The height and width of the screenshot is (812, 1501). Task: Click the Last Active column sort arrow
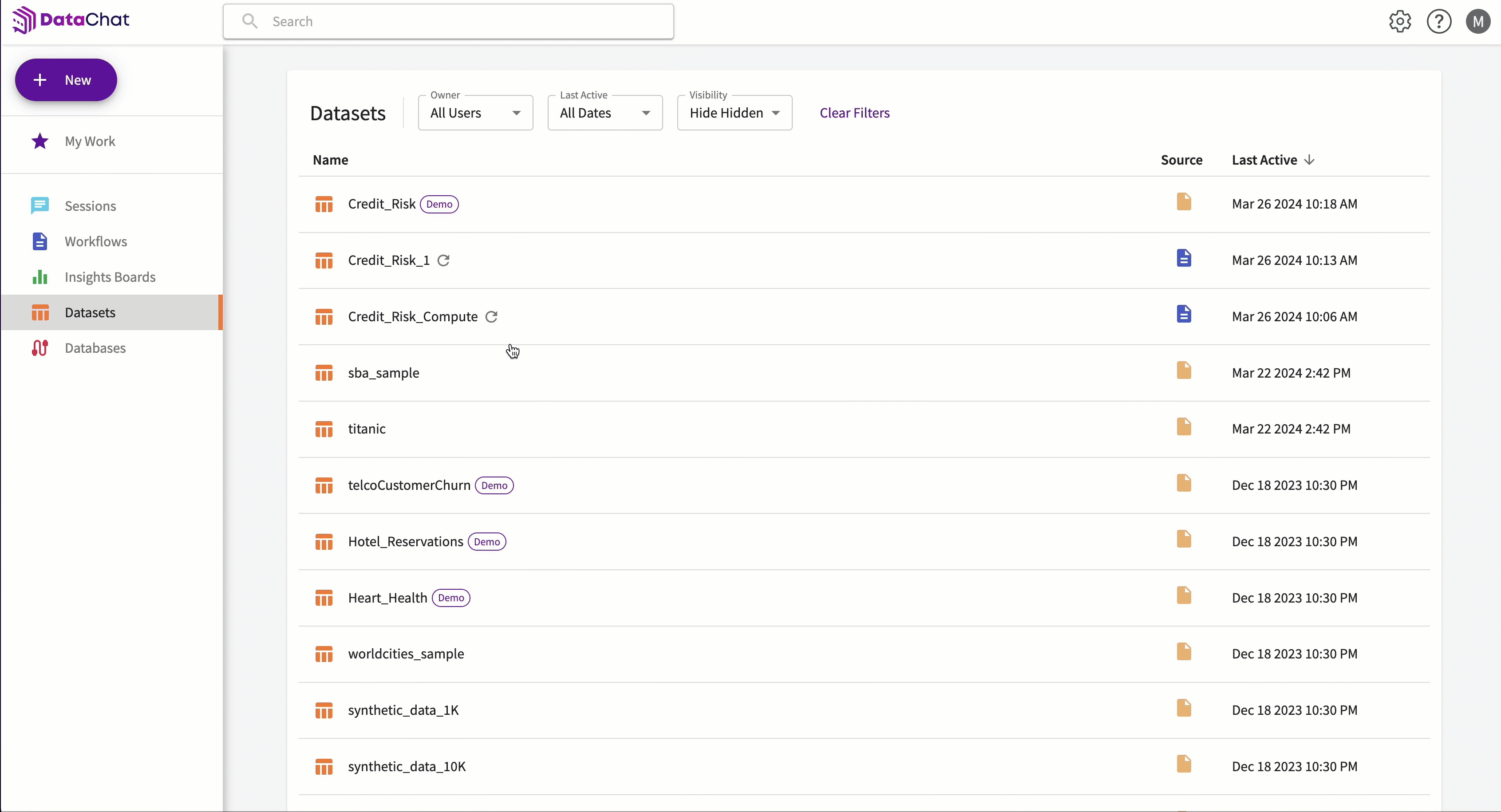pyautogui.click(x=1310, y=159)
